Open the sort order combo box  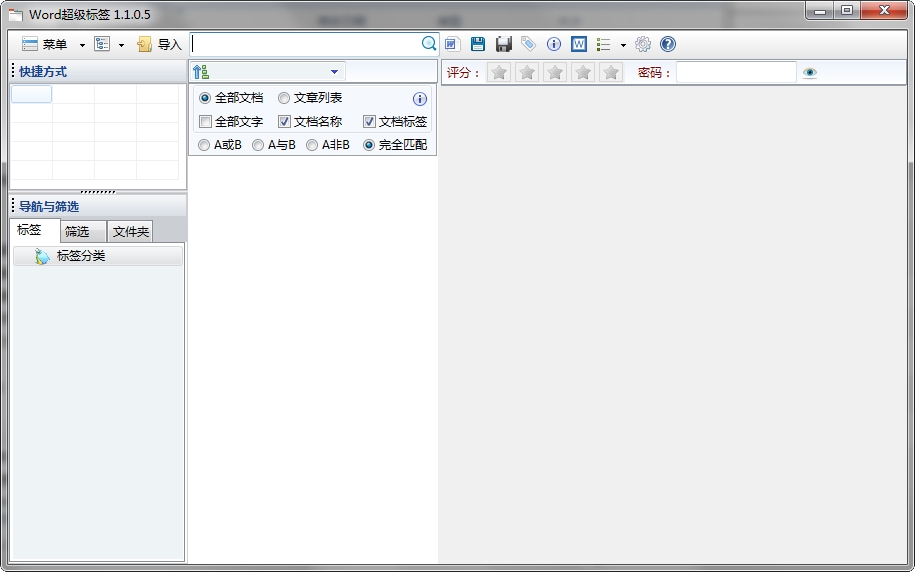pyautogui.click(x=268, y=72)
